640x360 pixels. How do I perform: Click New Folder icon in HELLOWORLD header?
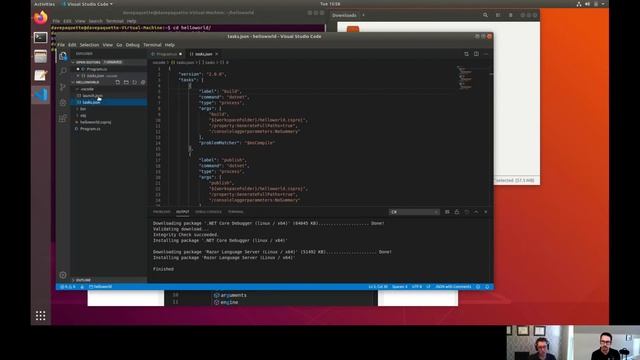tap(126, 82)
